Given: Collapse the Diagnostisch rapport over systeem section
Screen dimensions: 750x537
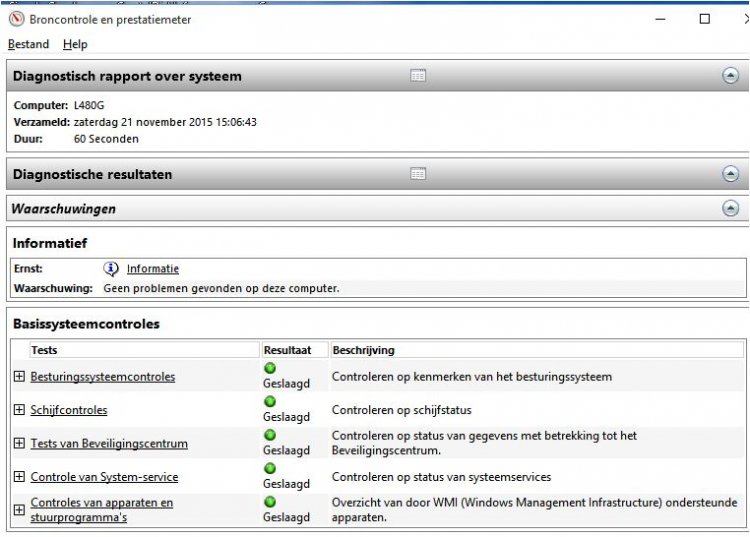Looking at the screenshot, I should tap(730, 76).
